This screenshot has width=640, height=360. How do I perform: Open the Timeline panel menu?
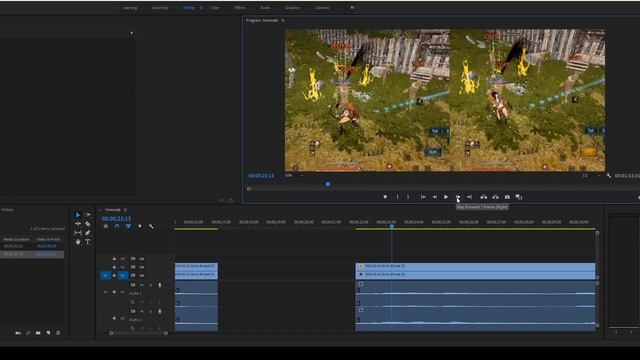click(x=125, y=210)
